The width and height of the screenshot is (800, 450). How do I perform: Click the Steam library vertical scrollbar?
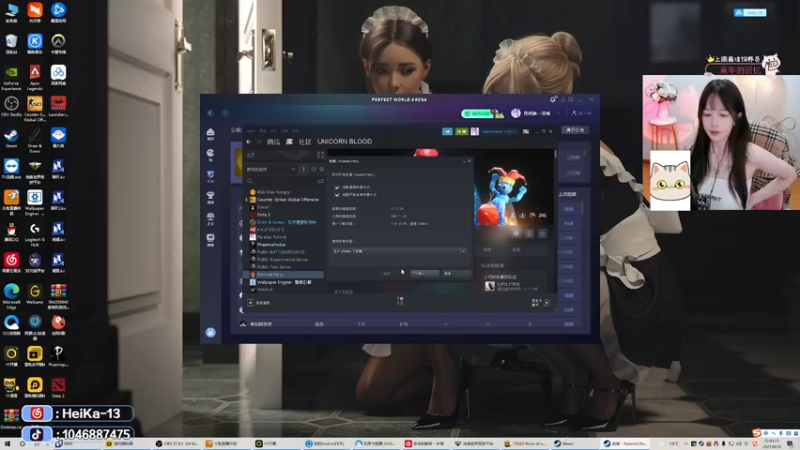(555, 155)
